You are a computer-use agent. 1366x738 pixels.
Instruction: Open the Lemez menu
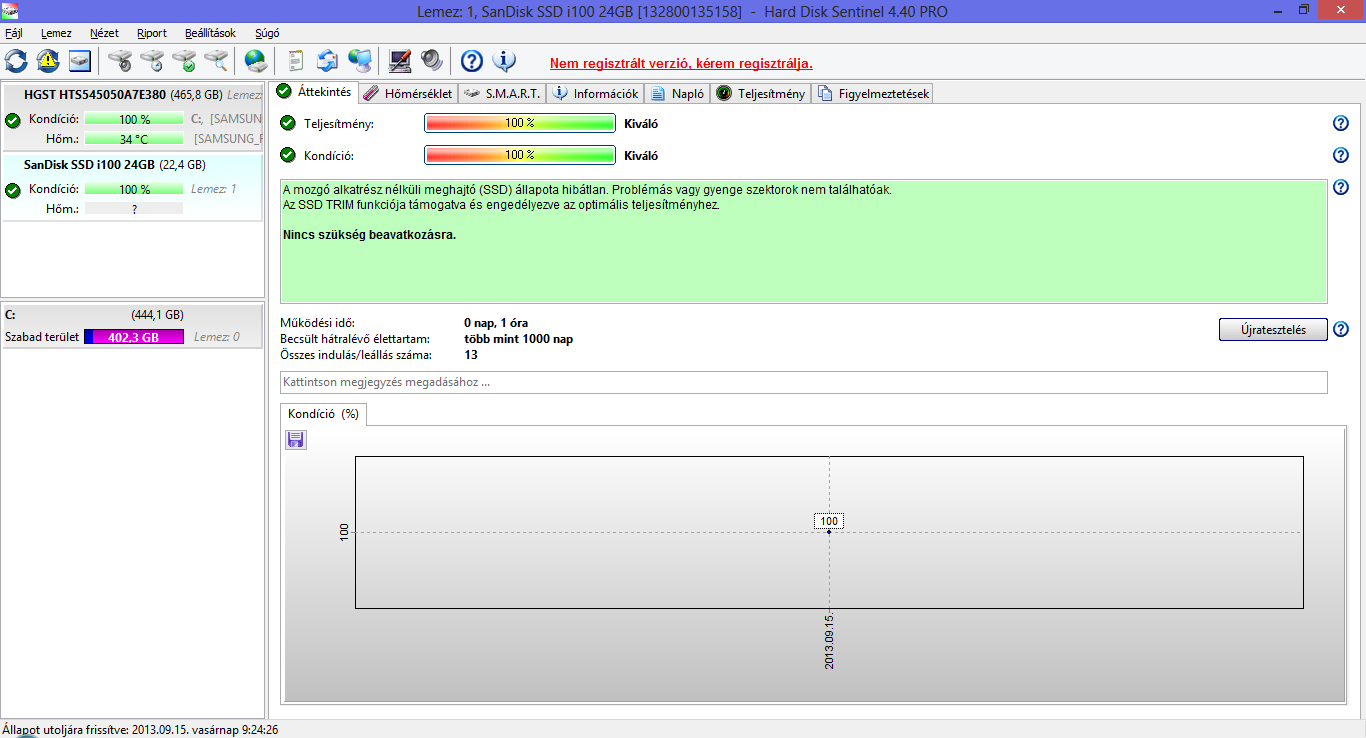(x=56, y=33)
